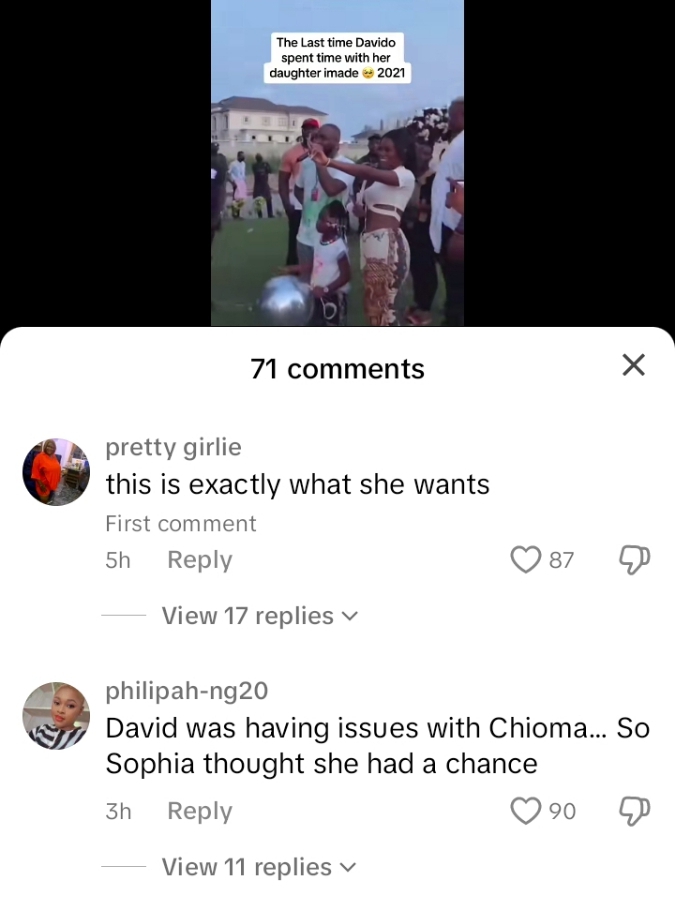Open philipah-ng20's profile avatar
This screenshot has width=675, height=906.
(56, 715)
